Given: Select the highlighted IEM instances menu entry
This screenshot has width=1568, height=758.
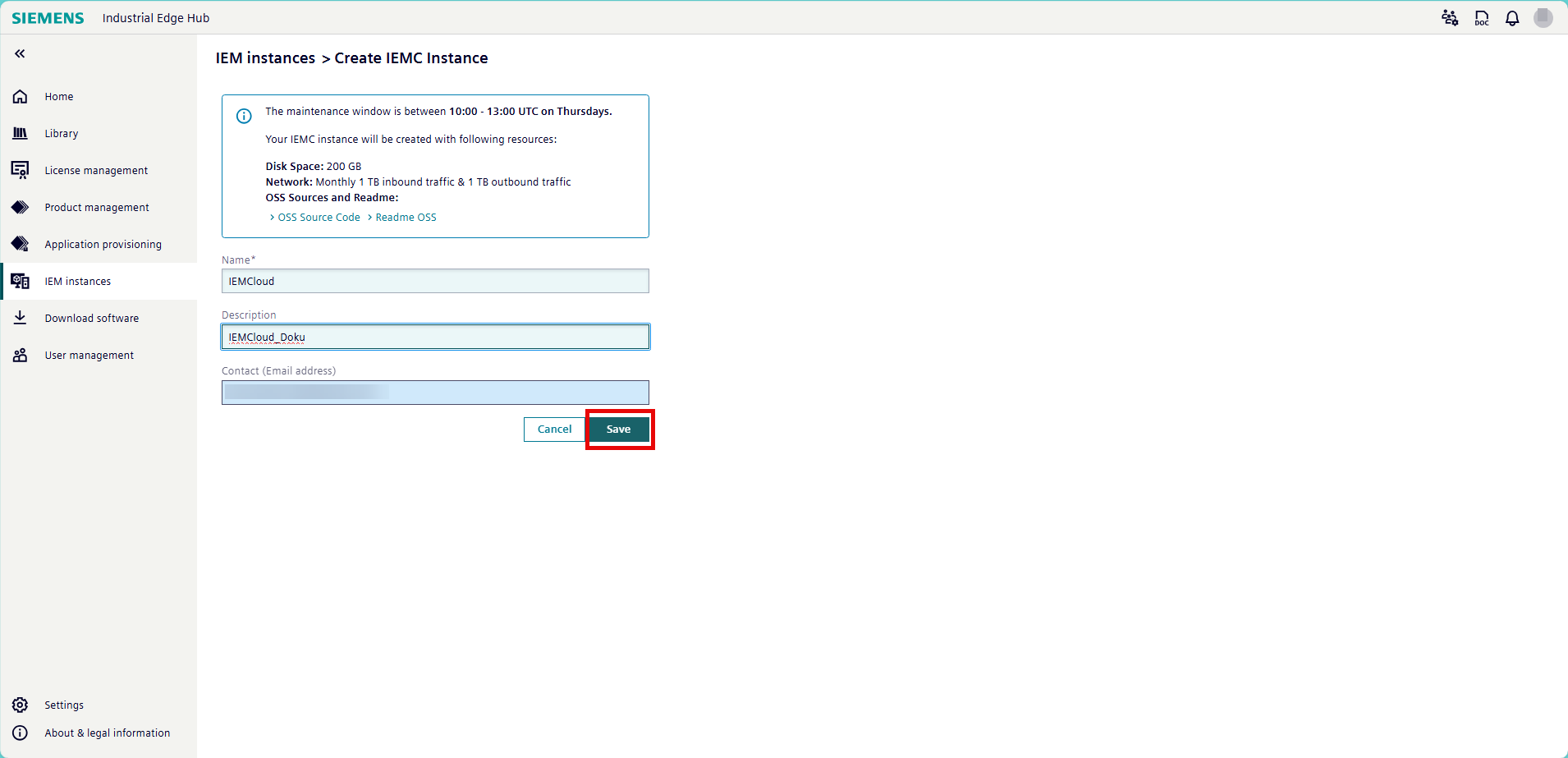Looking at the screenshot, I should pyautogui.click(x=78, y=281).
